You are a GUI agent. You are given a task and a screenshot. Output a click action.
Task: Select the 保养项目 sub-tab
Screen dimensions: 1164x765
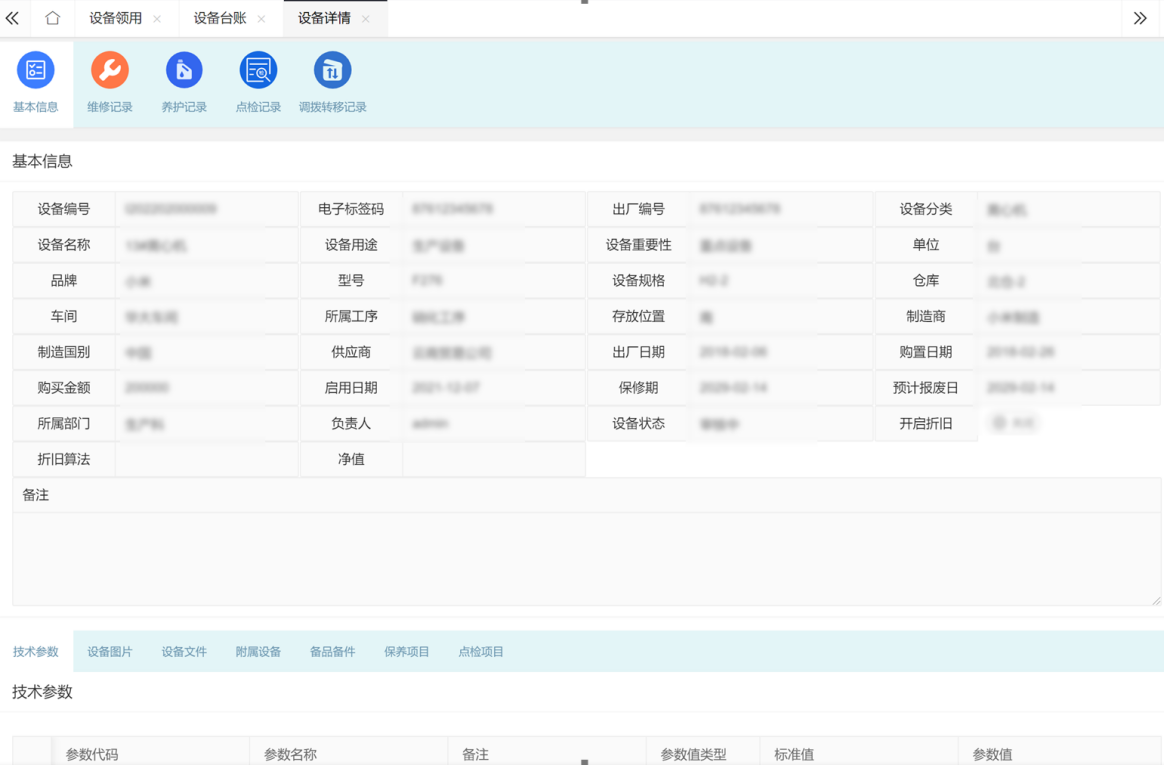coord(406,652)
